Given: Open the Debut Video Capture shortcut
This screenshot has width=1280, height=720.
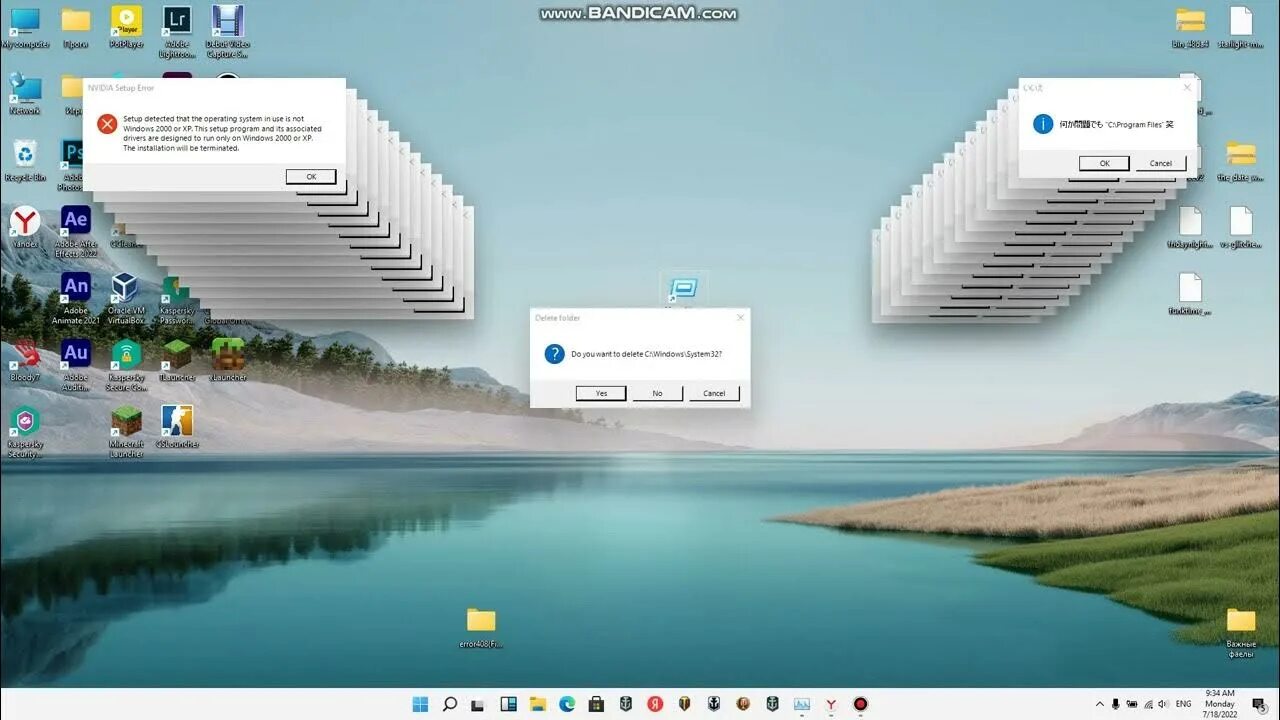Looking at the screenshot, I should pos(228,32).
